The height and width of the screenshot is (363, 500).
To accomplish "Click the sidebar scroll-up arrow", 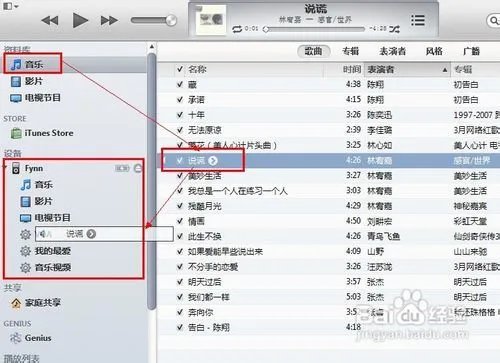I will click(x=152, y=47).
